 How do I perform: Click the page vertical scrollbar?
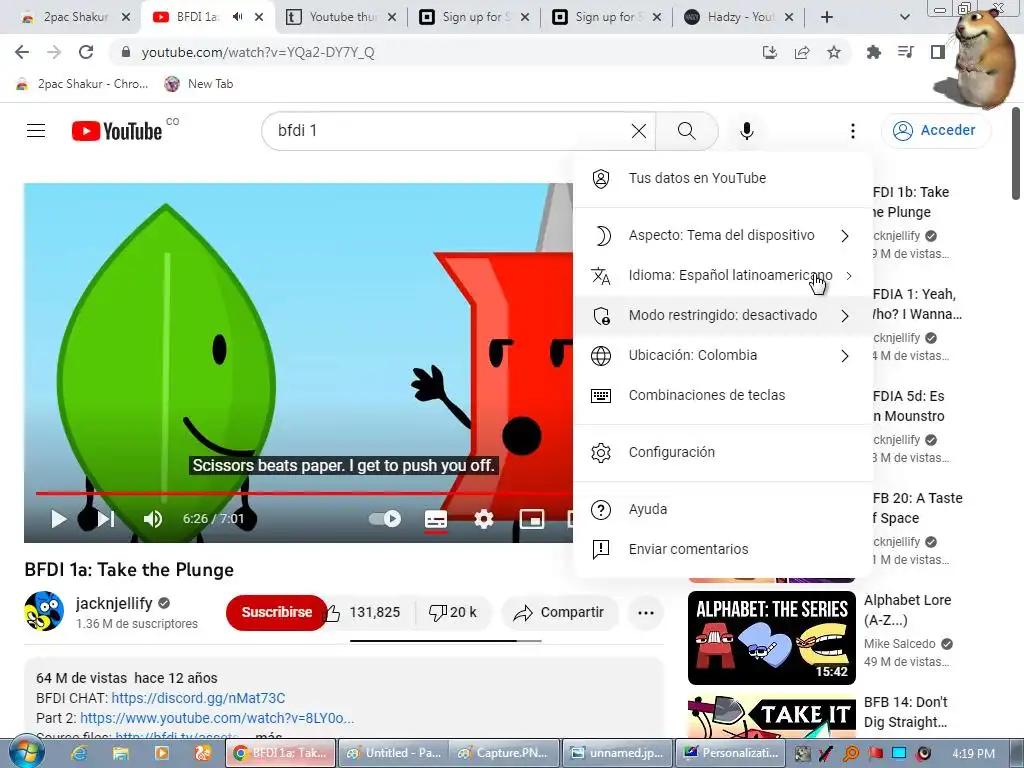point(1016,154)
